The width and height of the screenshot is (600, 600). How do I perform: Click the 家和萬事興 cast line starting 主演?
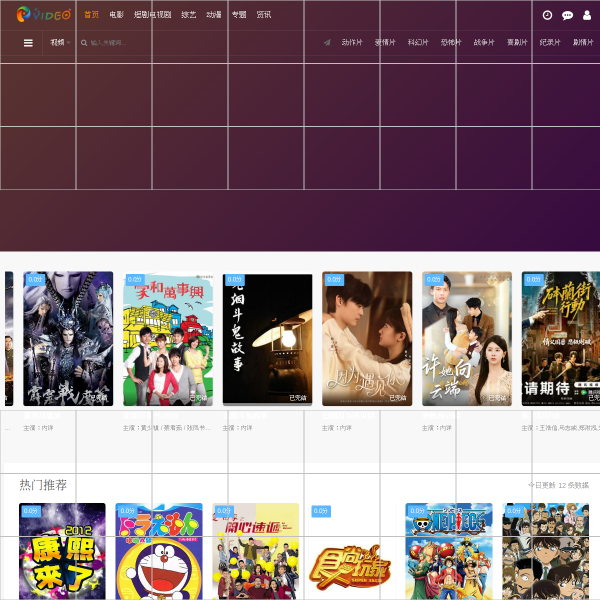(167, 428)
